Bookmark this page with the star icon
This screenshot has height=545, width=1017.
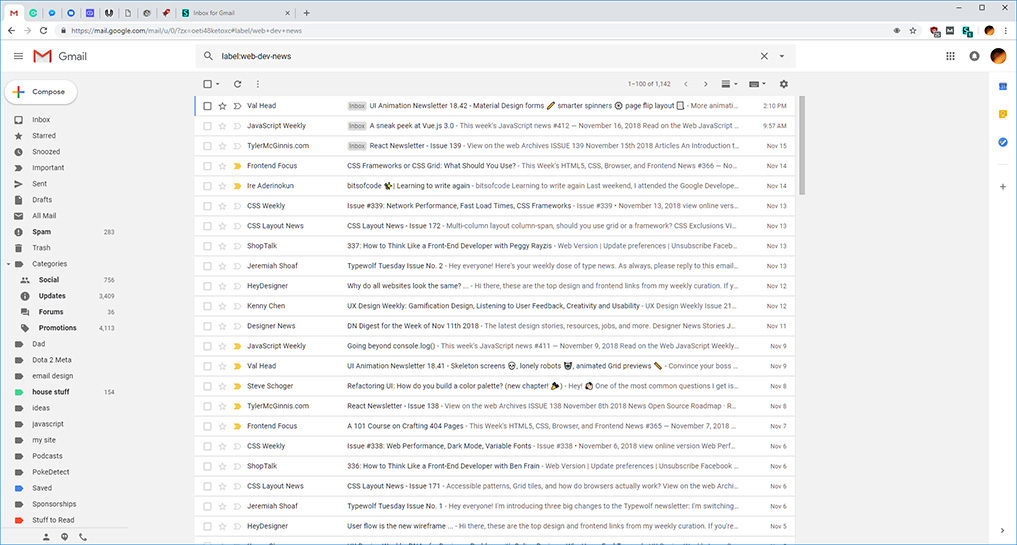click(x=913, y=30)
